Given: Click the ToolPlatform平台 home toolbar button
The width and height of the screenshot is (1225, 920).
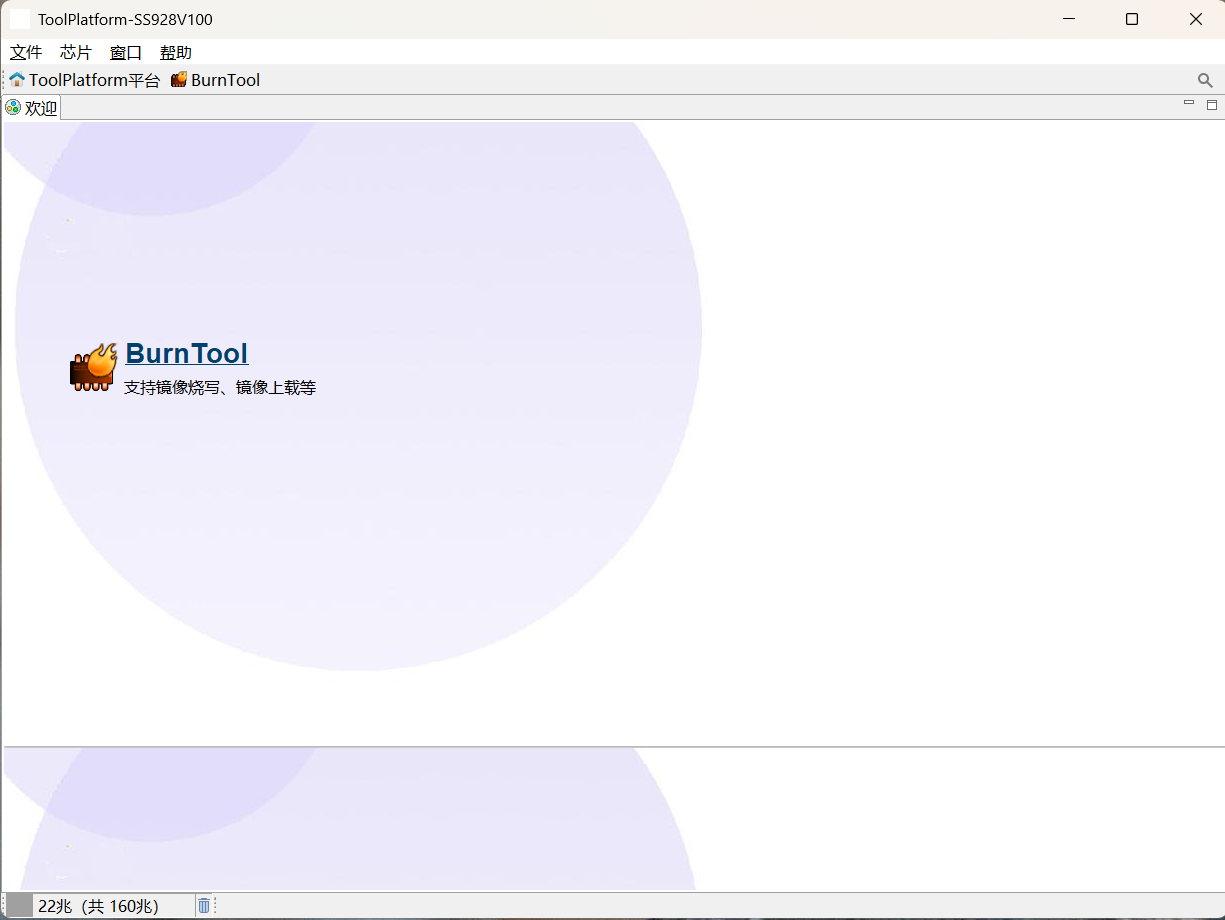Looking at the screenshot, I should point(85,80).
